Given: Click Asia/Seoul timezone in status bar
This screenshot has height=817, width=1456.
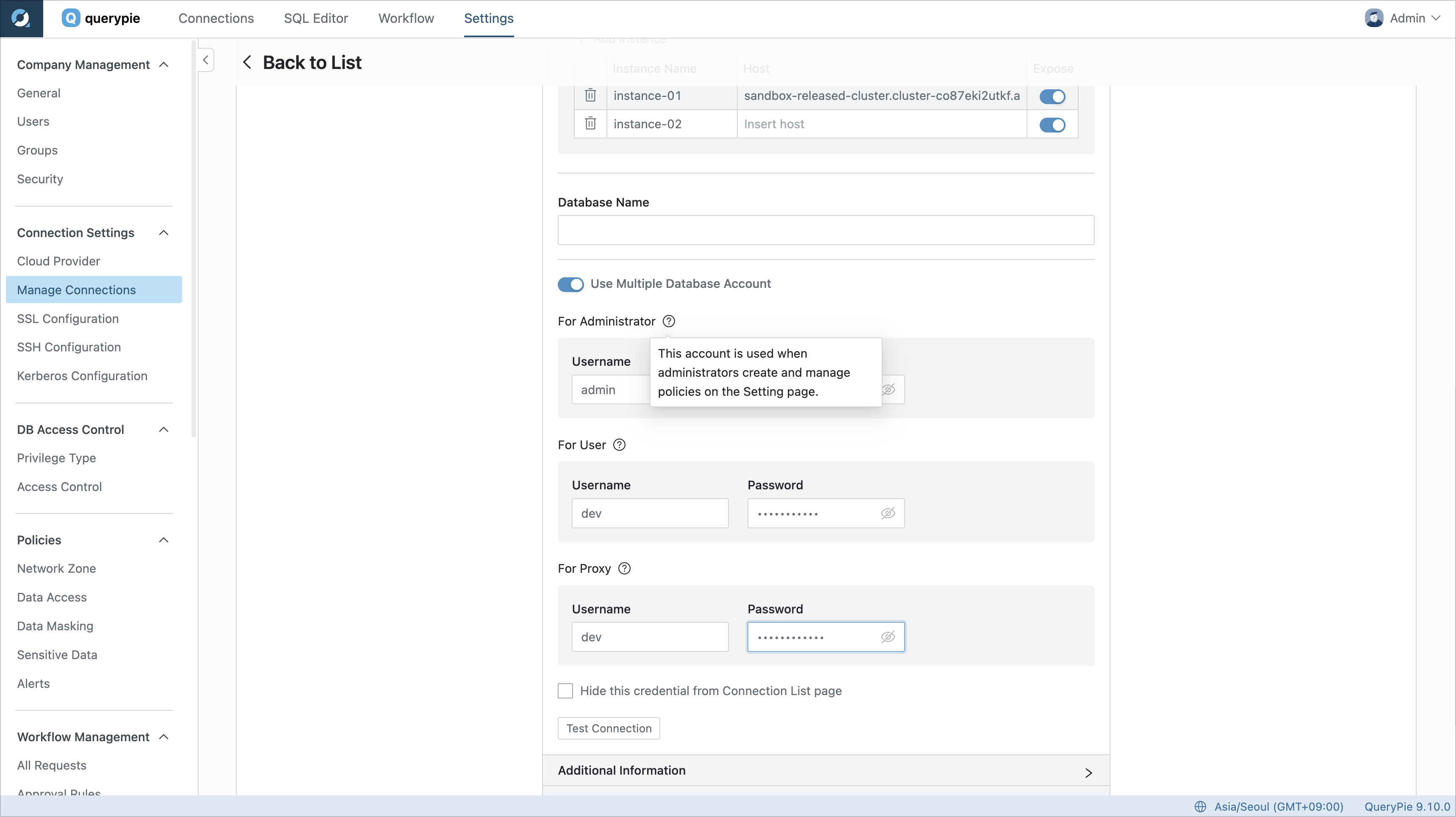Looking at the screenshot, I should click(x=1279, y=806).
